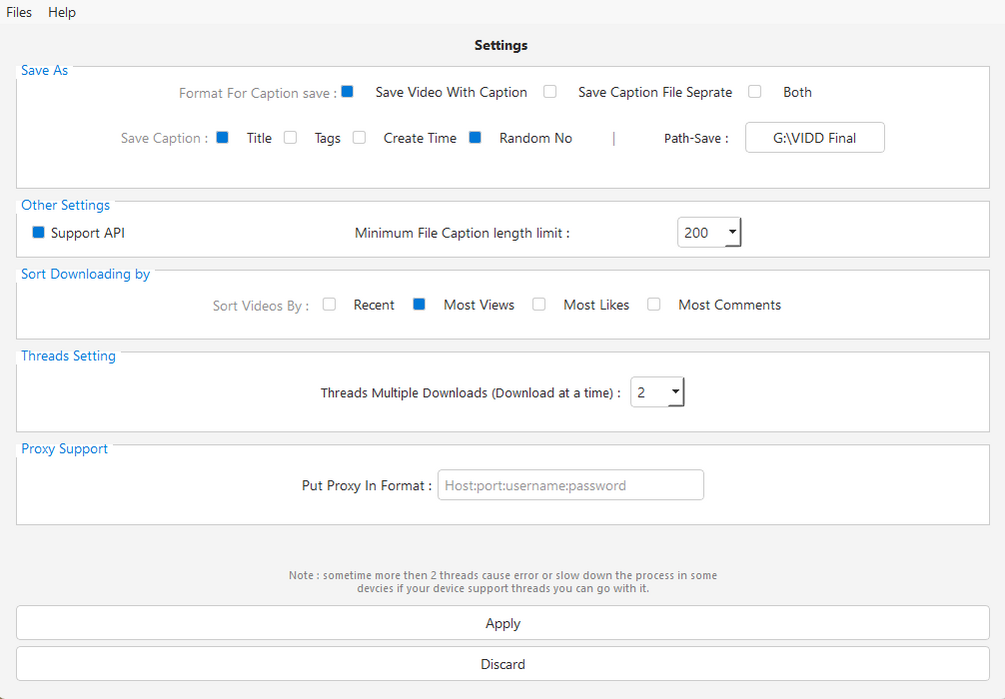This screenshot has width=1005, height=699.
Task: Toggle Save Video With Caption checkbox
Action: [x=348, y=92]
